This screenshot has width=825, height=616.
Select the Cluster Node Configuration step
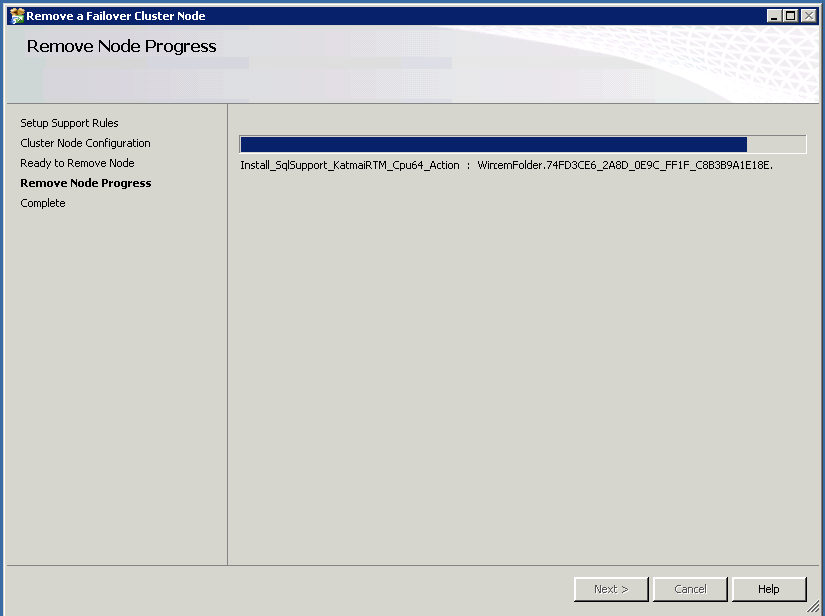[x=85, y=143]
